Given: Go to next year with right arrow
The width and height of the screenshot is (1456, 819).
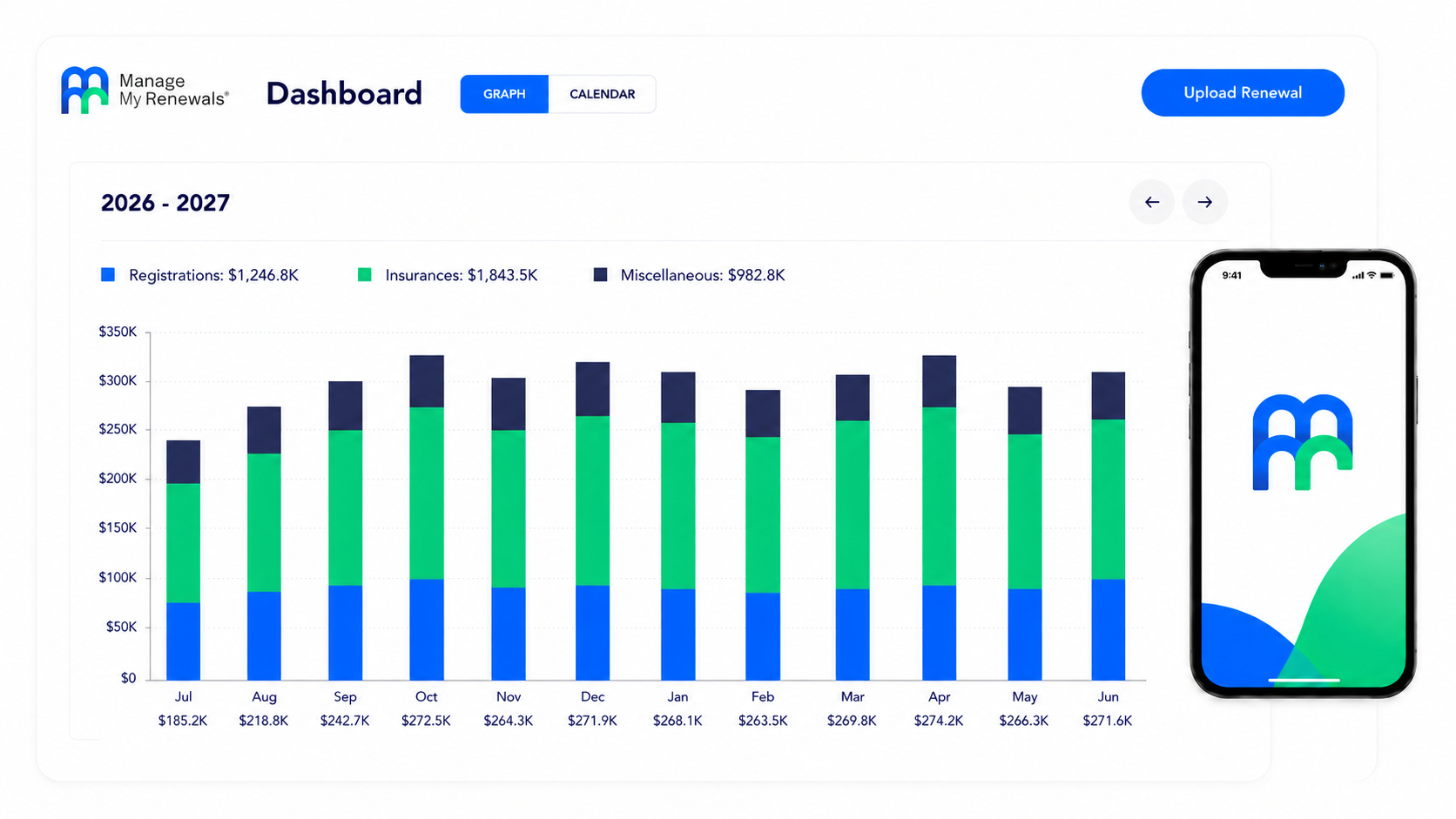Looking at the screenshot, I should click(x=1205, y=202).
